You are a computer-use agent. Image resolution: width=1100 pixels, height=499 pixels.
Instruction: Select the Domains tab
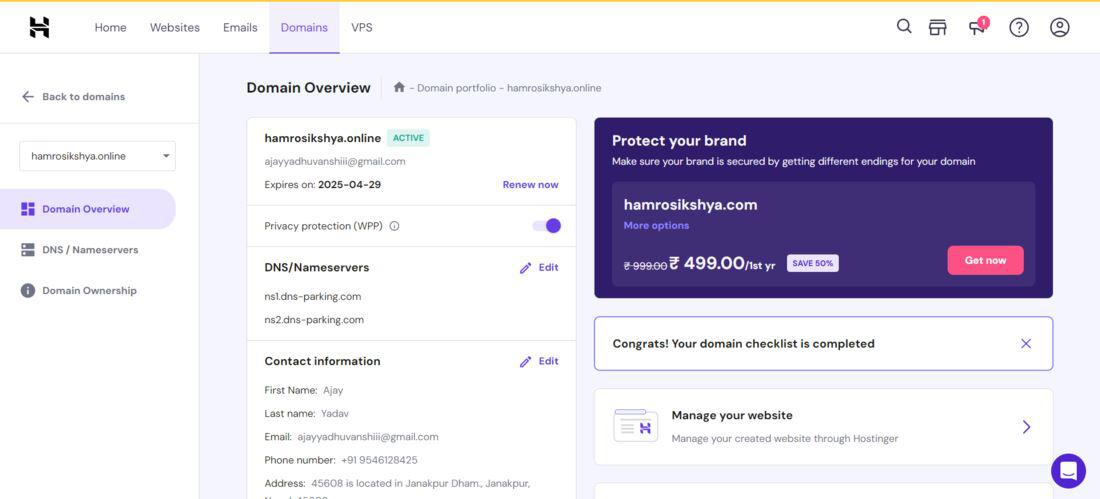304,27
